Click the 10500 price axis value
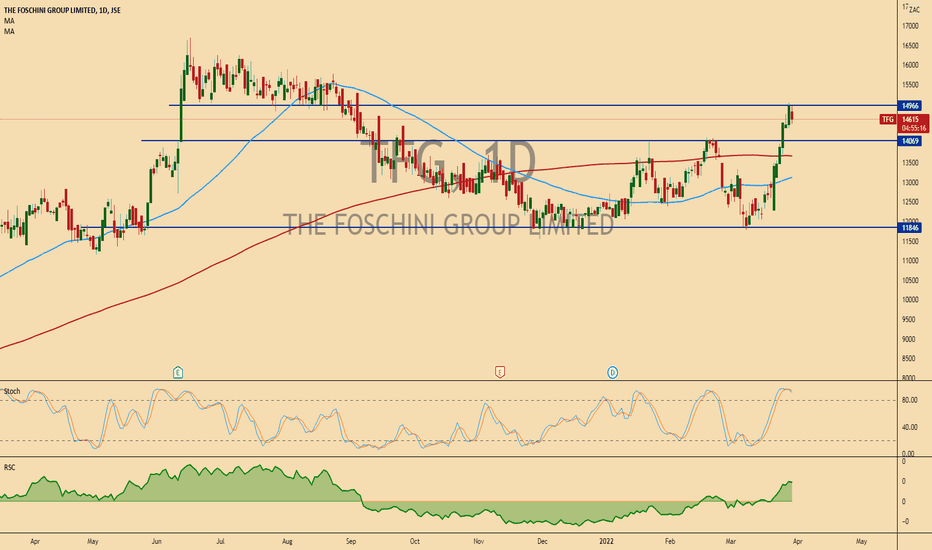The image size is (932, 550). coord(910,280)
